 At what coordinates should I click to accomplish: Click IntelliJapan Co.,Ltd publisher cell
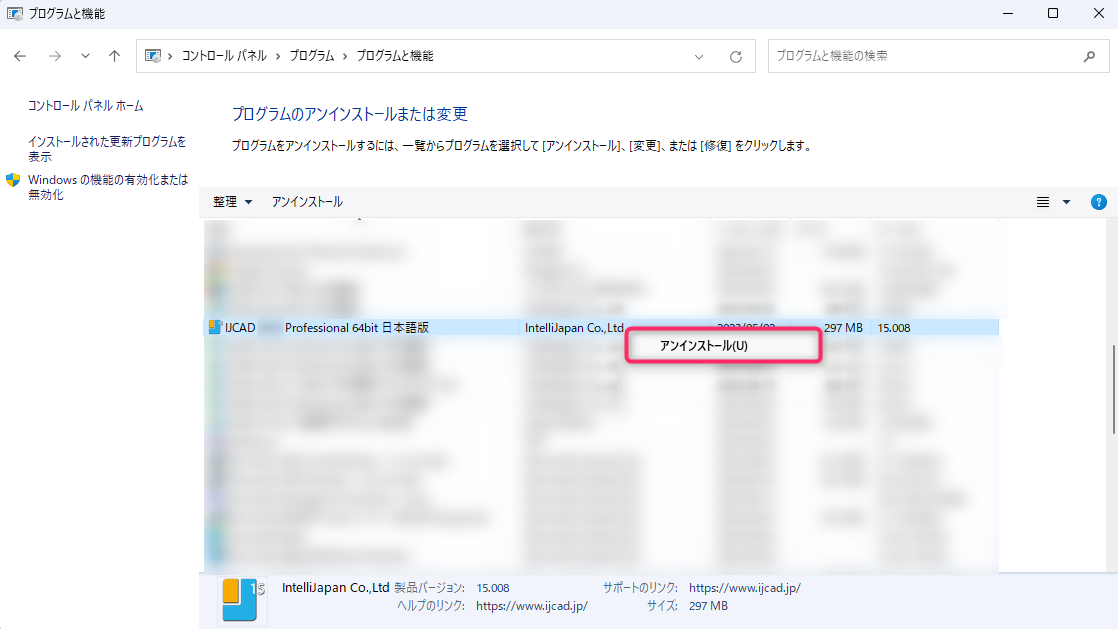click(x=574, y=327)
